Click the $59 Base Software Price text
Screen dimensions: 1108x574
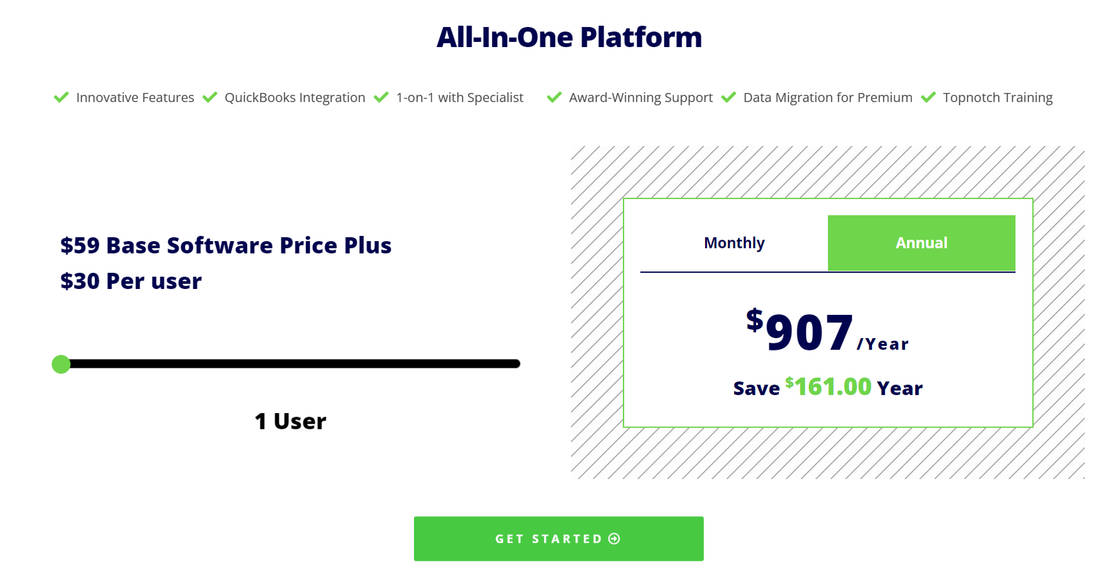(x=226, y=246)
